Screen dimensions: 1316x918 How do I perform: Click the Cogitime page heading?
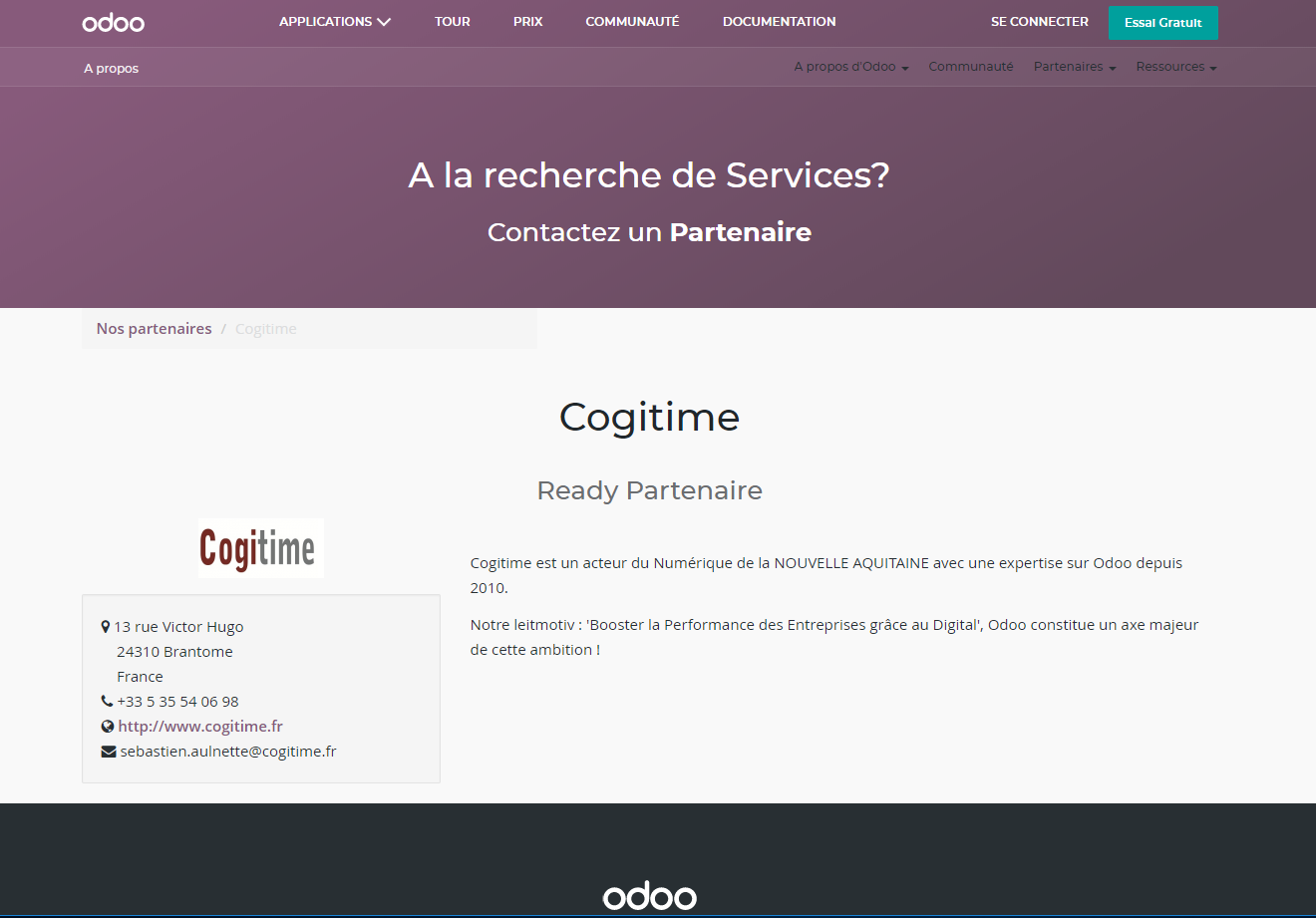tap(650, 417)
